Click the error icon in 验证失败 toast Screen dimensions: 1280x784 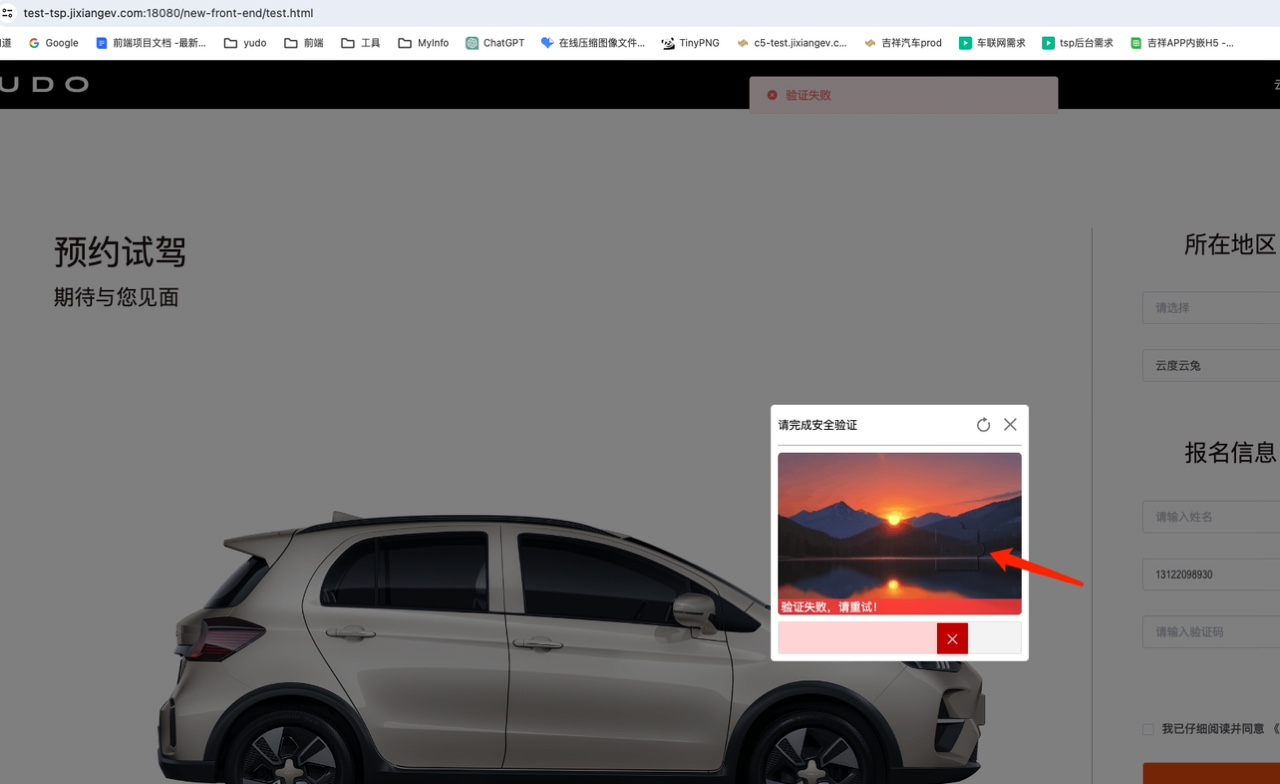(x=772, y=95)
